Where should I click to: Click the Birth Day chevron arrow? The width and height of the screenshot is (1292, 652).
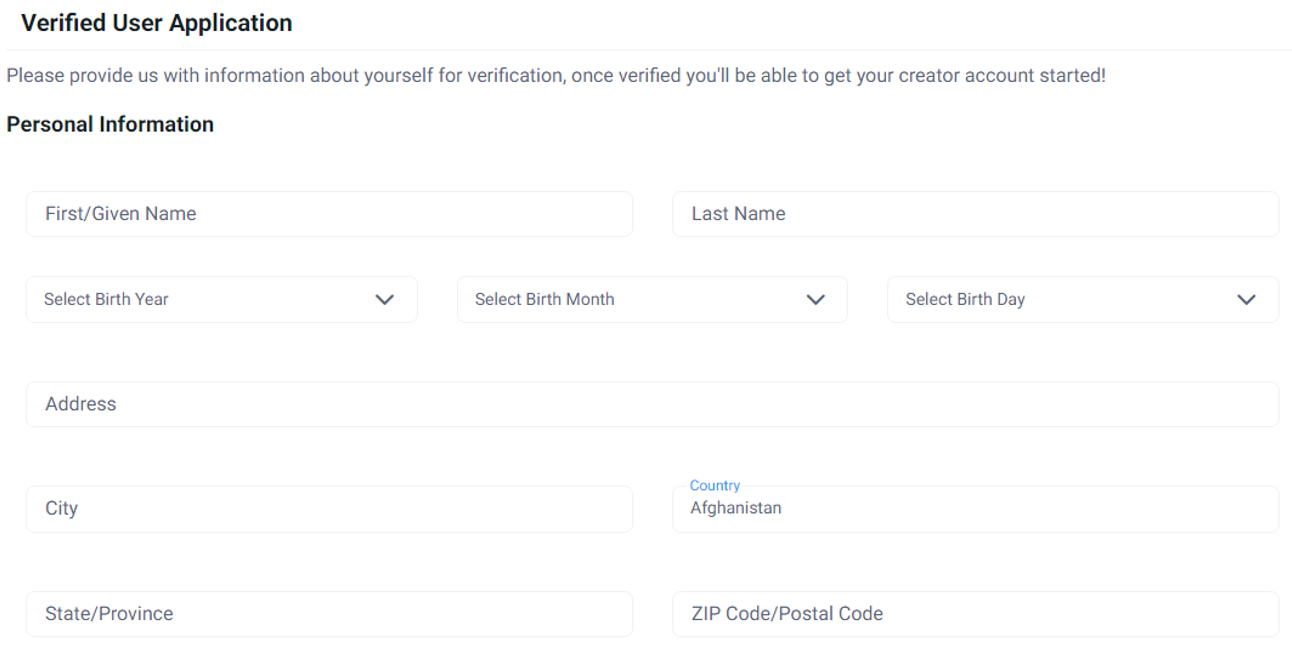(1246, 300)
